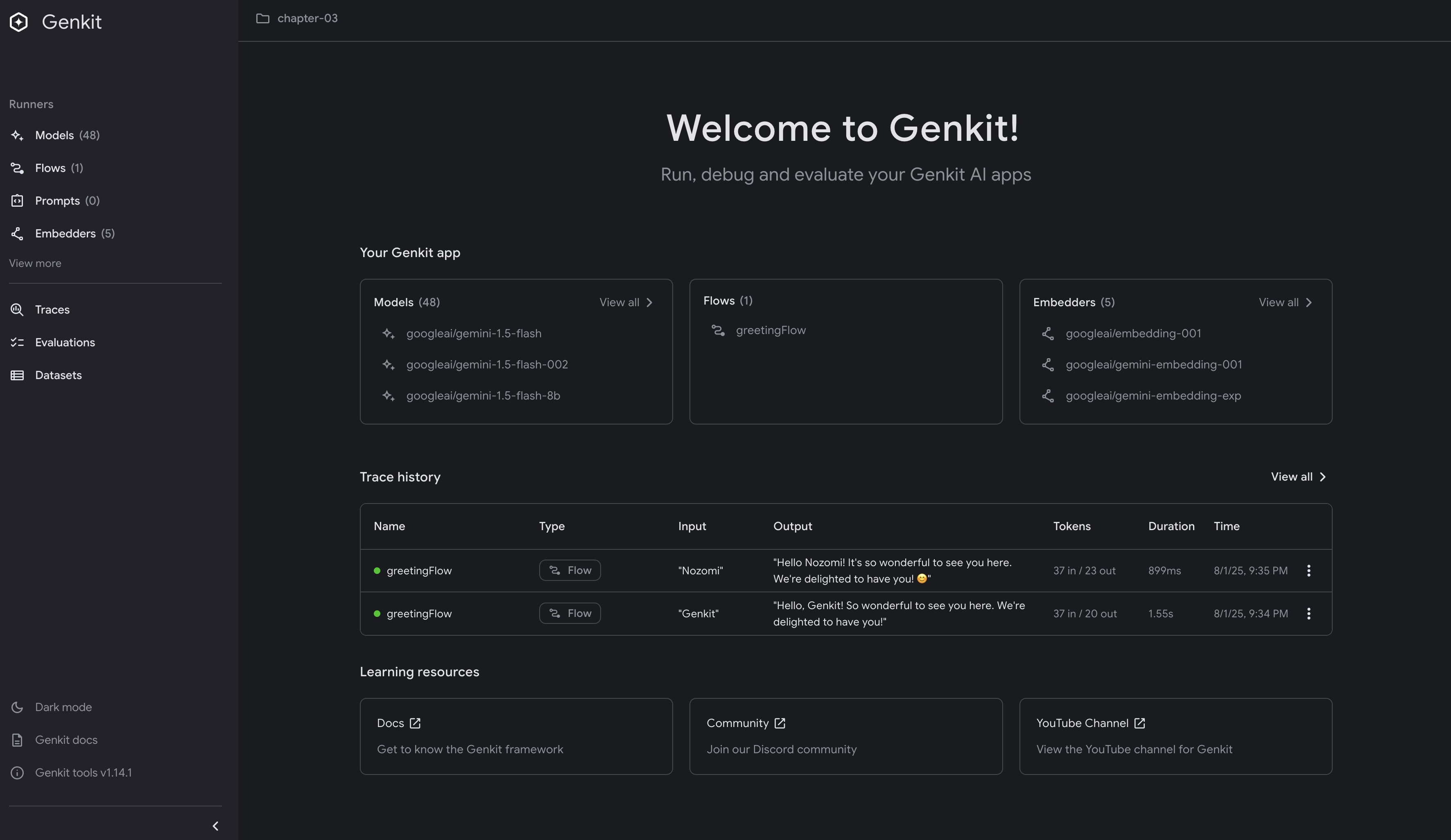Click the Embedders icon in sidebar
The image size is (1451, 840).
point(17,234)
